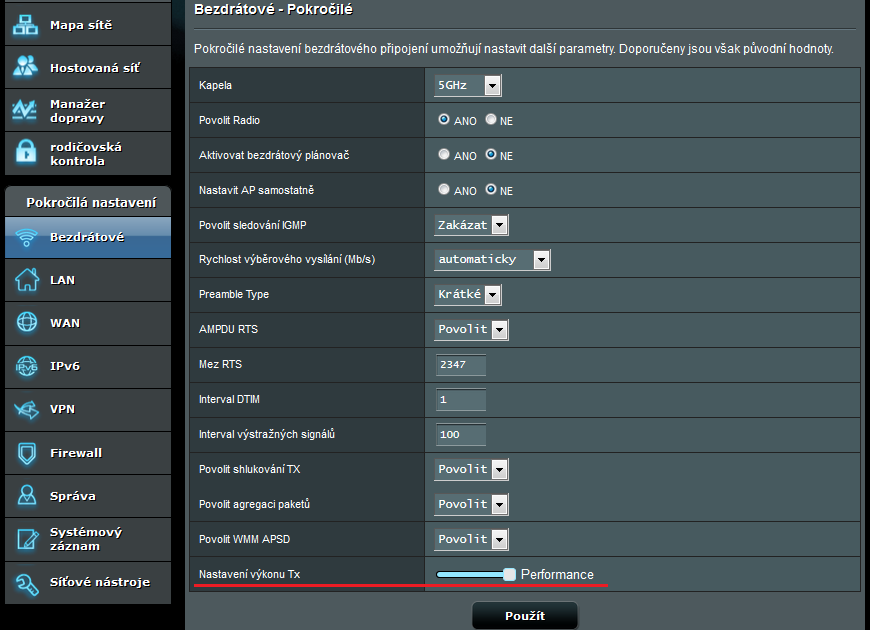Screen dimensions: 870x630
Task: Click the Mez RTS input field
Action: pyautogui.click(x=461, y=365)
